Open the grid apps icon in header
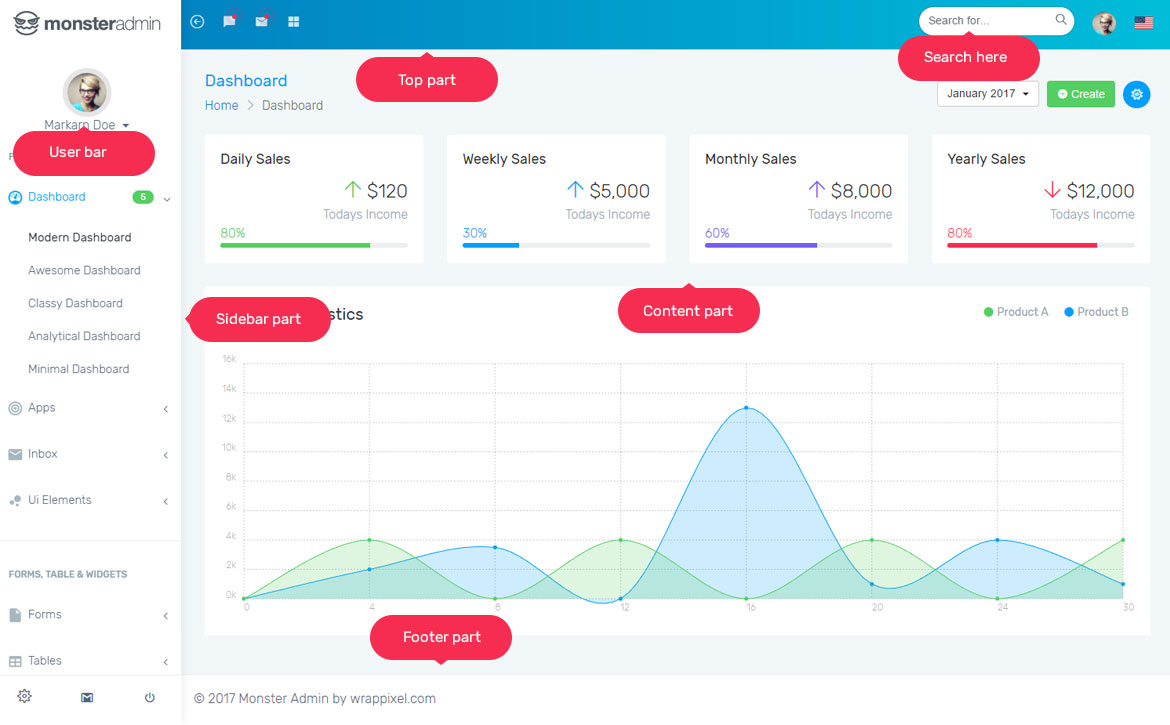Screen dimensions: 1170x725 293,21
